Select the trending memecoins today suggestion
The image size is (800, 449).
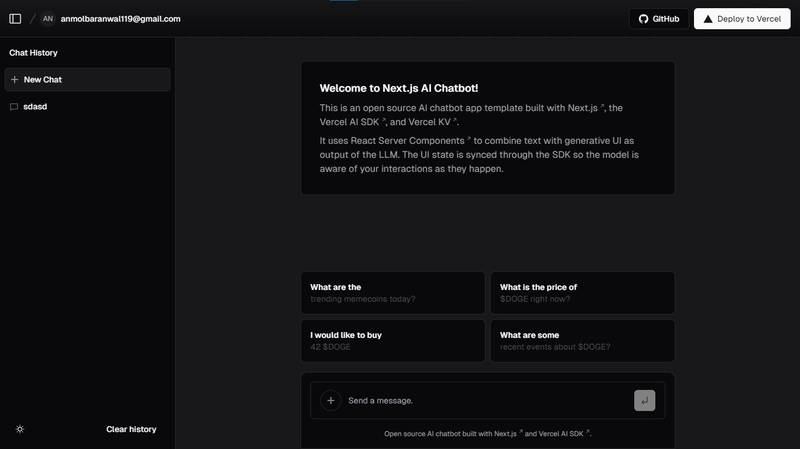tap(393, 293)
